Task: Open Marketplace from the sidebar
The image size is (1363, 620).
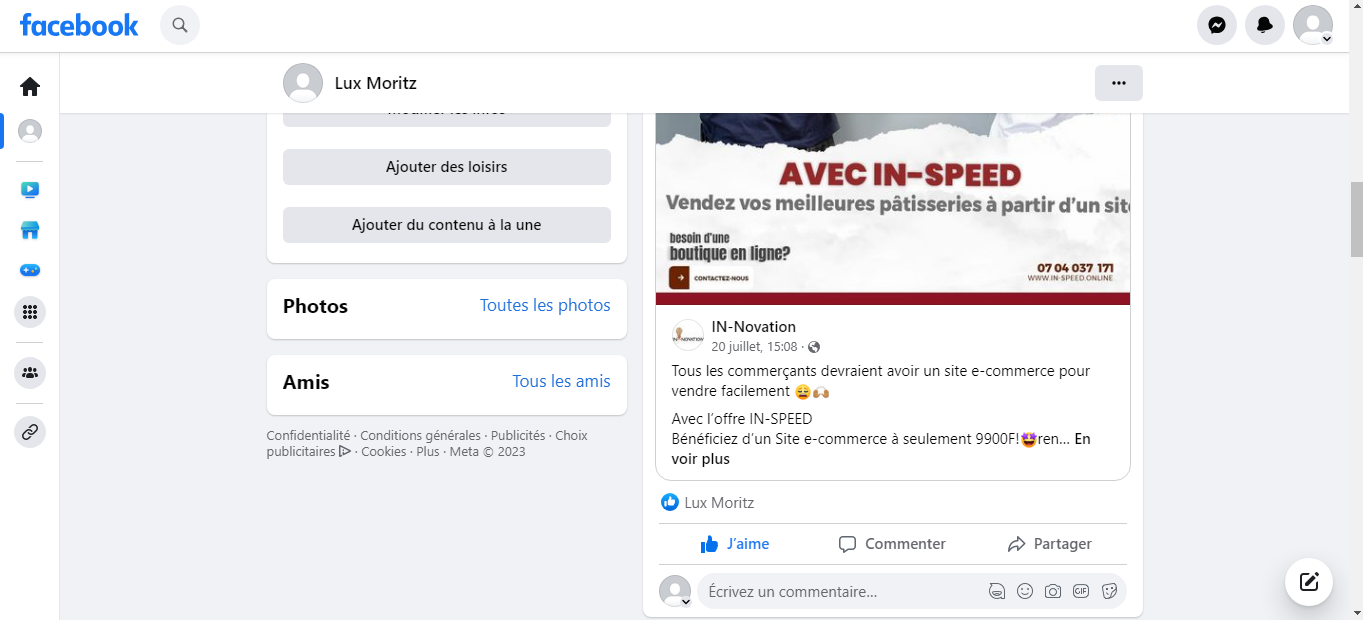Action: (30, 231)
